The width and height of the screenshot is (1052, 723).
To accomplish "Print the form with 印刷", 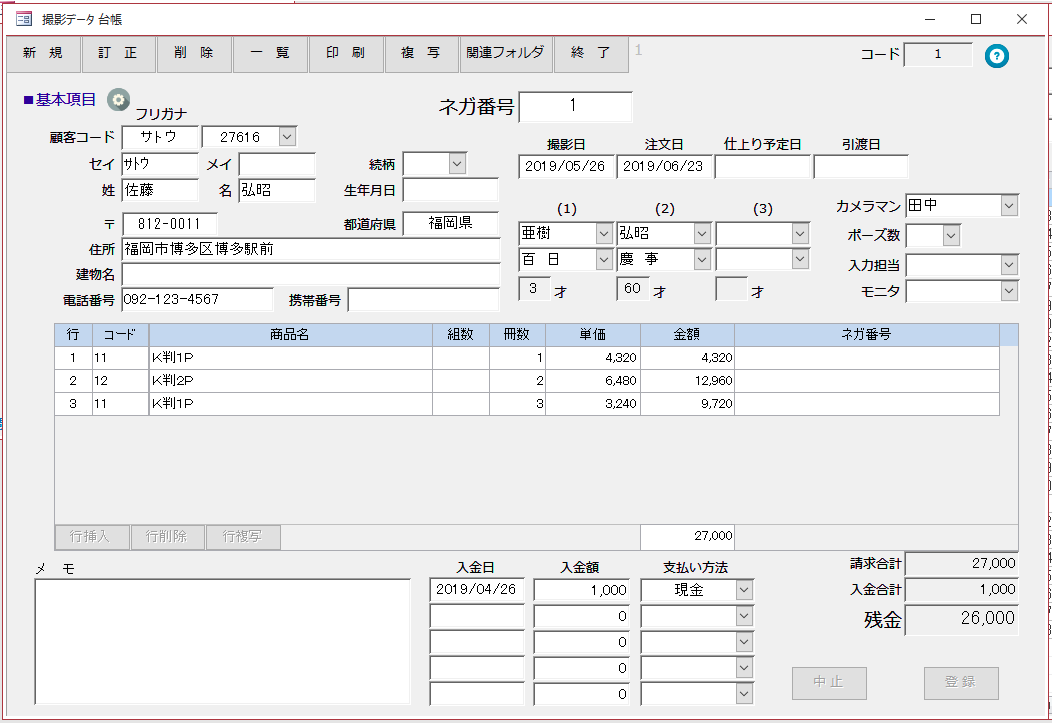I will point(345,55).
